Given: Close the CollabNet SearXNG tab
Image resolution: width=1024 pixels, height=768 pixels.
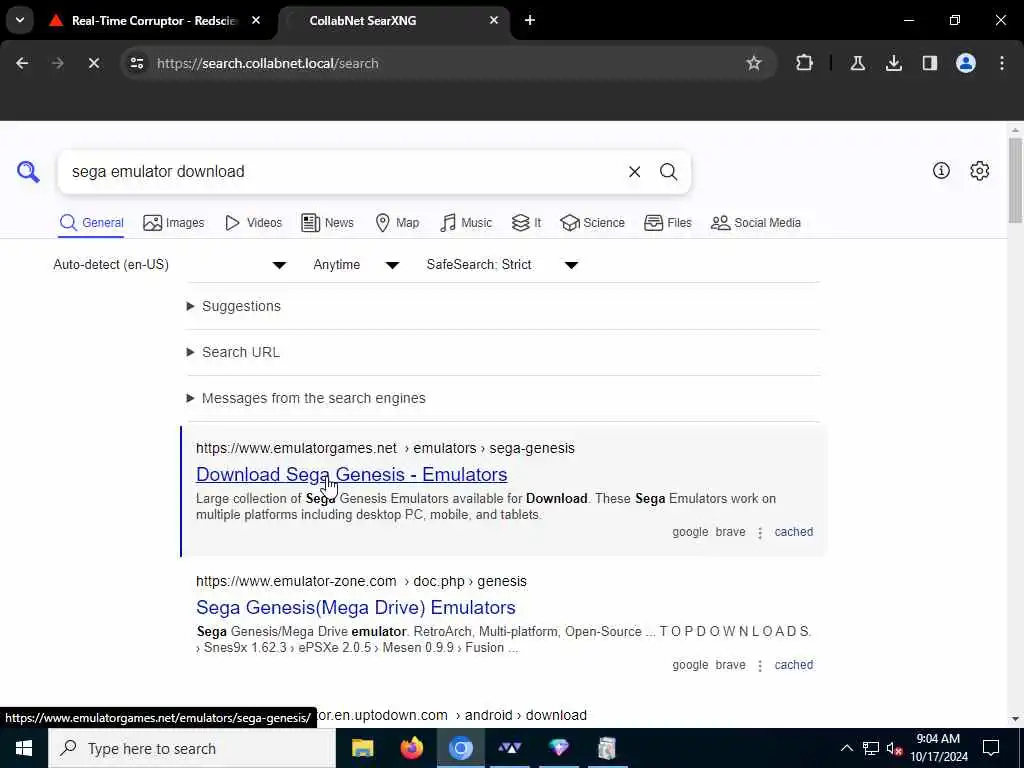Looking at the screenshot, I should point(494,21).
